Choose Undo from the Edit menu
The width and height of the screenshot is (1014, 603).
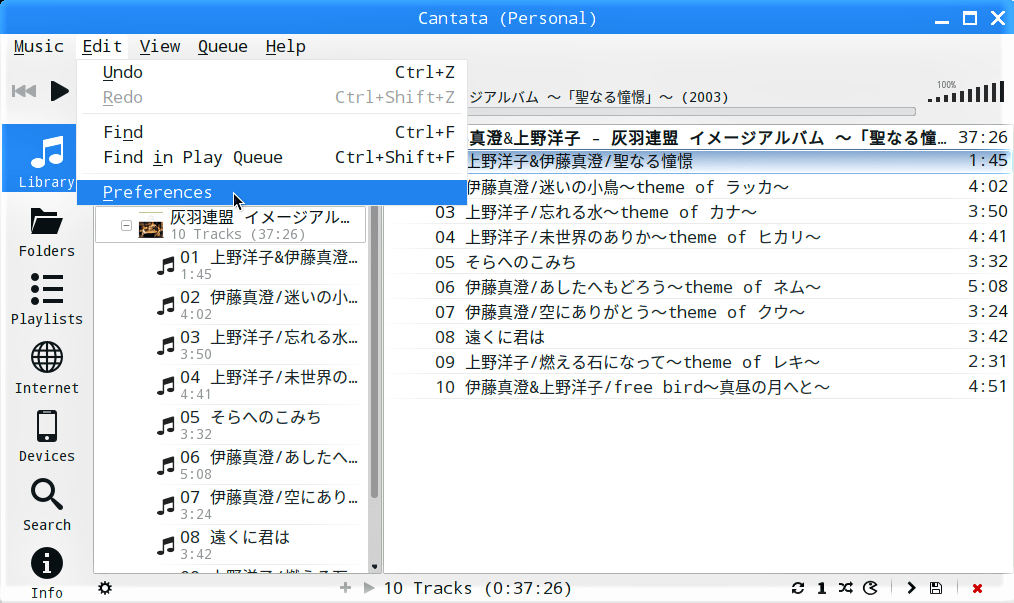click(x=272, y=72)
